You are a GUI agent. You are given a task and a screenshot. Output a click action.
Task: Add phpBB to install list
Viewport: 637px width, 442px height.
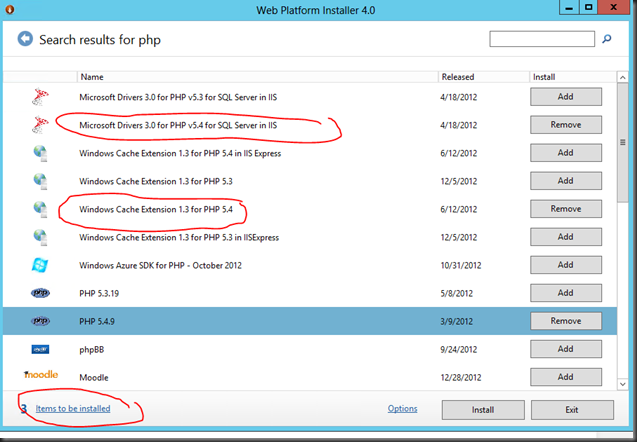(x=566, y=349)
